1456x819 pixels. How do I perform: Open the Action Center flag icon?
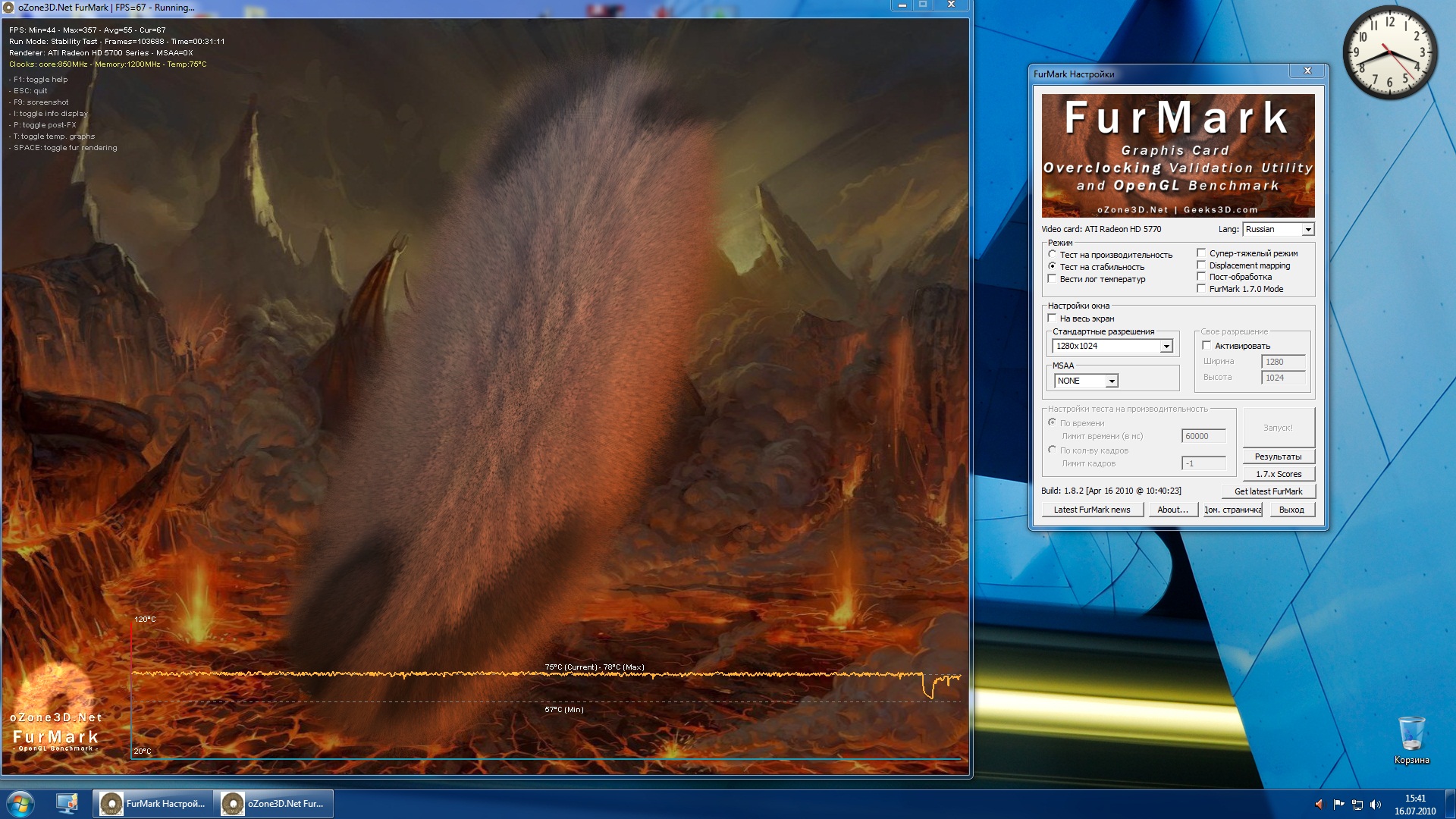(1338, 805)
